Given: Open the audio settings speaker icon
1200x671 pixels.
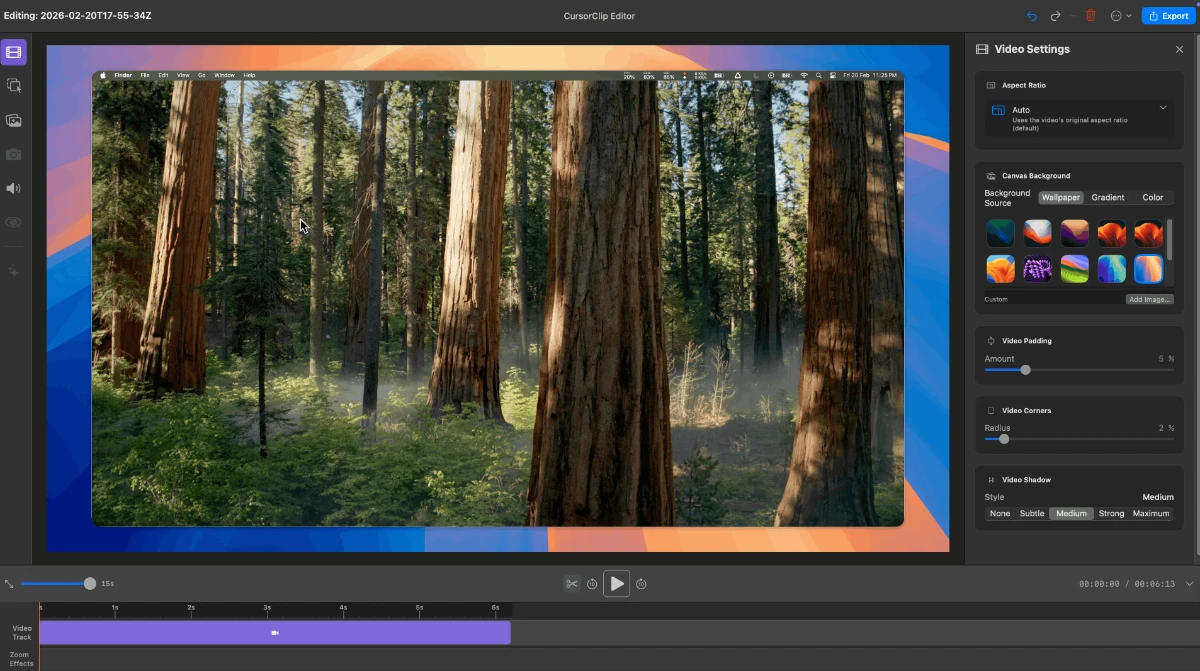Looking at the screenshot, I should click(14, 188).
